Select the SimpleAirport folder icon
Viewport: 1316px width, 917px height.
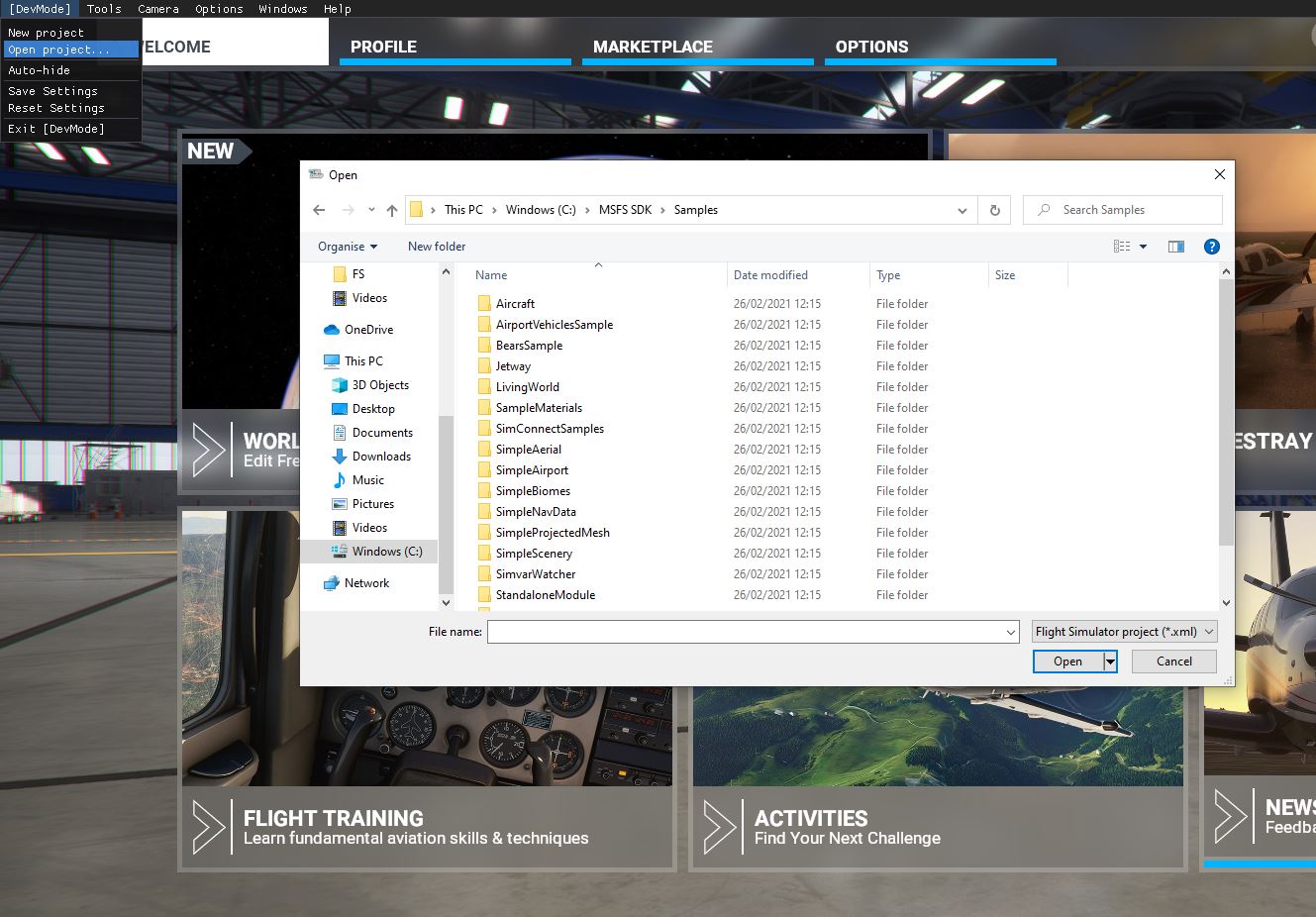point(484,470)
